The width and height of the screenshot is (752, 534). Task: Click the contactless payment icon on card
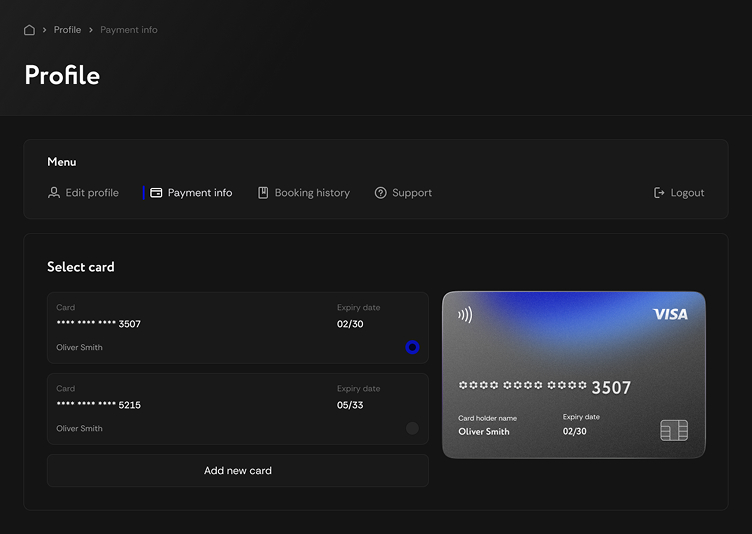465,315
